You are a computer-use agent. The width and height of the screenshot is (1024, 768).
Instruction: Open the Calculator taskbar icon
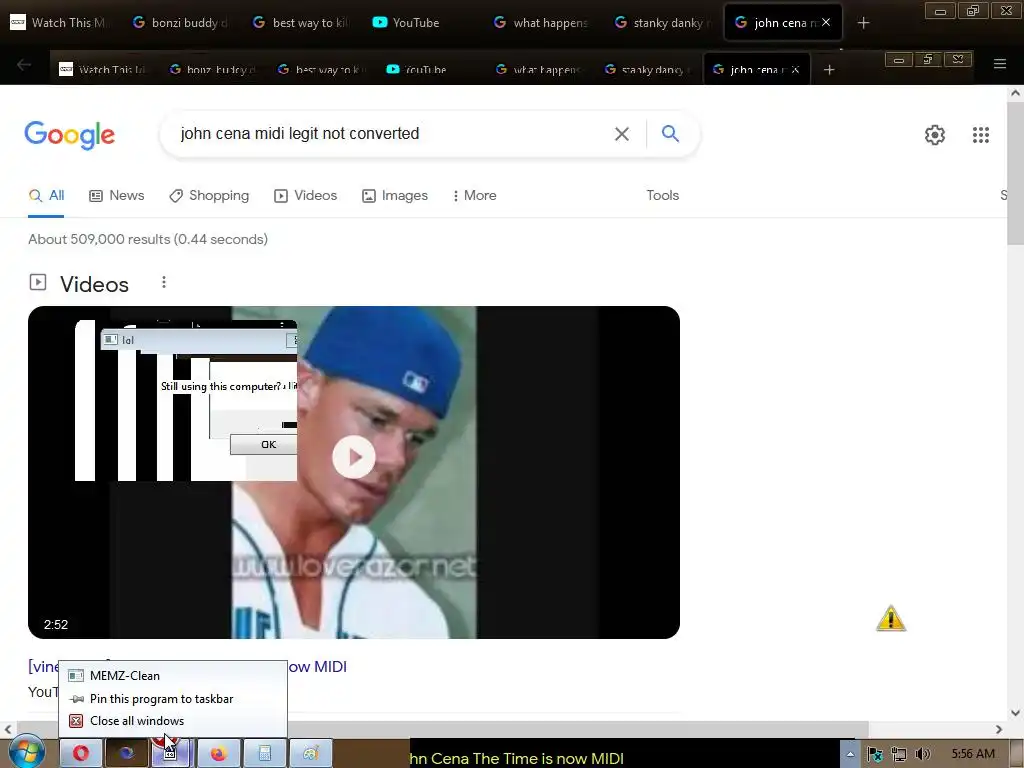[264, 753]
